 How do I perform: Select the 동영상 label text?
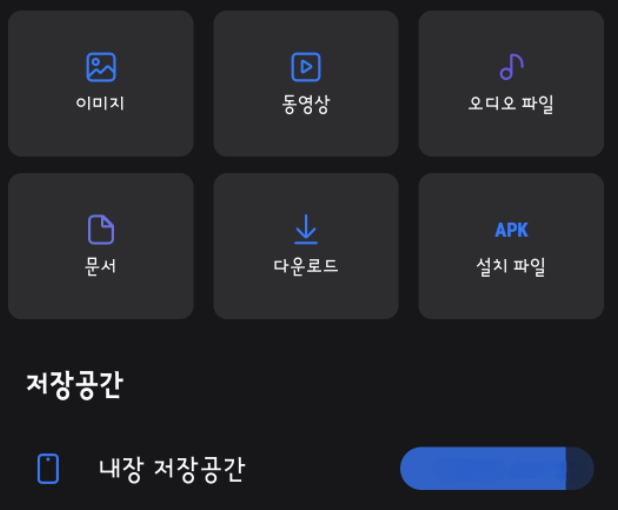[306, 104]
